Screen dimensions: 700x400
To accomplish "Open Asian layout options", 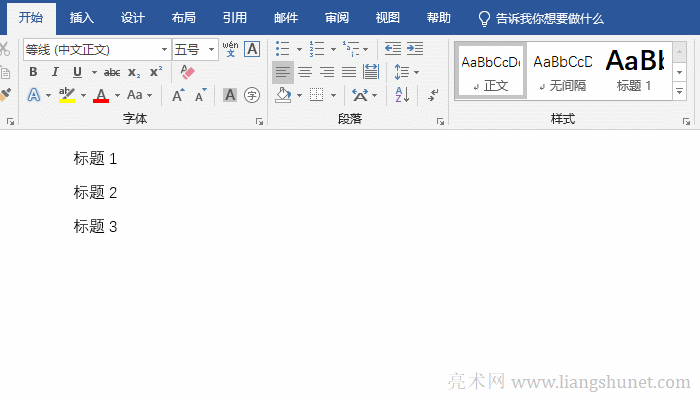I will tap(360, 95).
